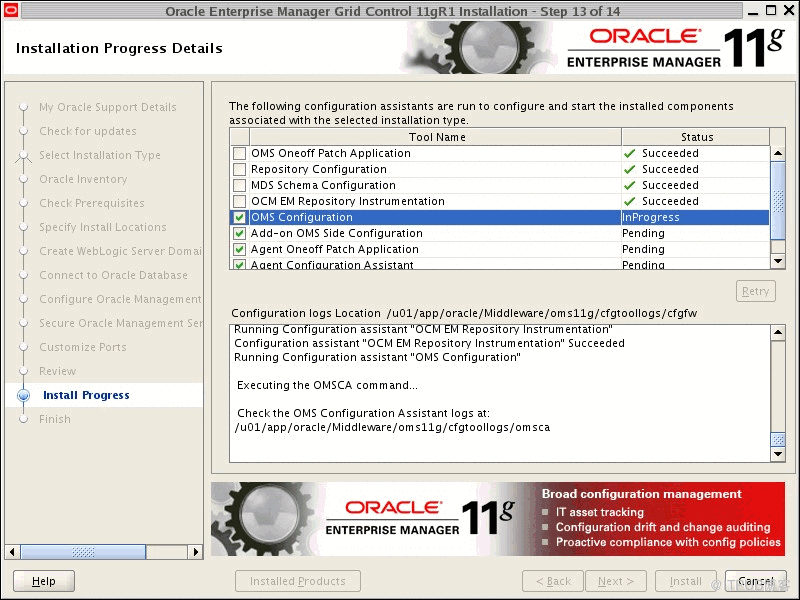Select the Review step in sidebar
This screenshot has width=800, height=600.
pyautogui.click(x=58, y=371)
